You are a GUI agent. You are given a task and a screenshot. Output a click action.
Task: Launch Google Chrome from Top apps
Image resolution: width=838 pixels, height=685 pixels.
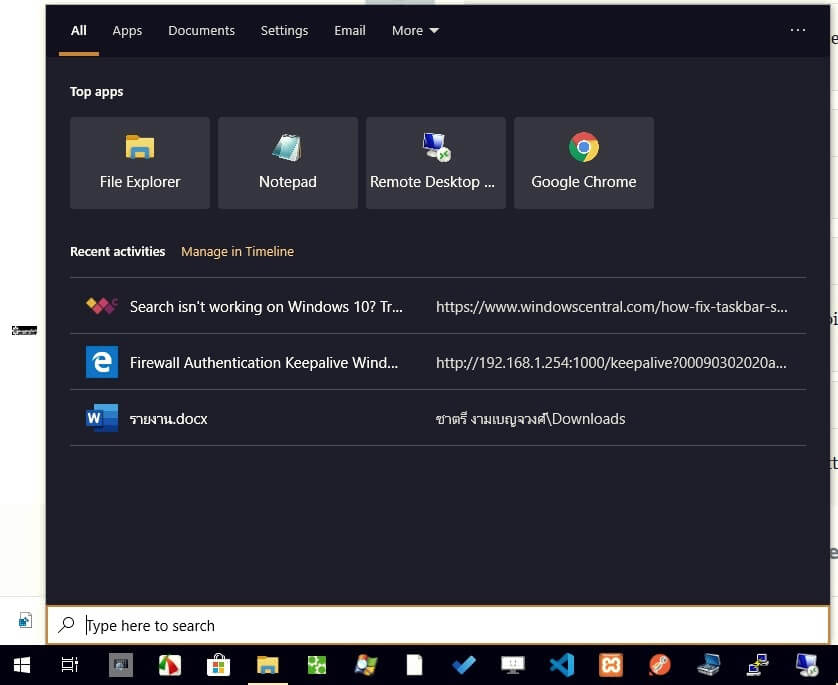pos(584,162)
